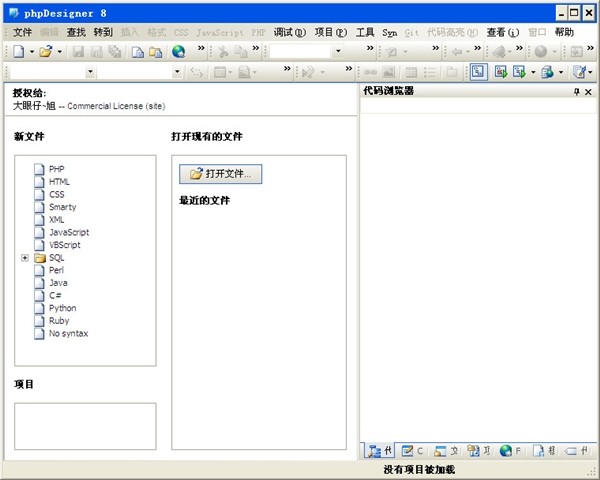
Task: Click the grayed Save disk icon
Action: click(78, 51)
